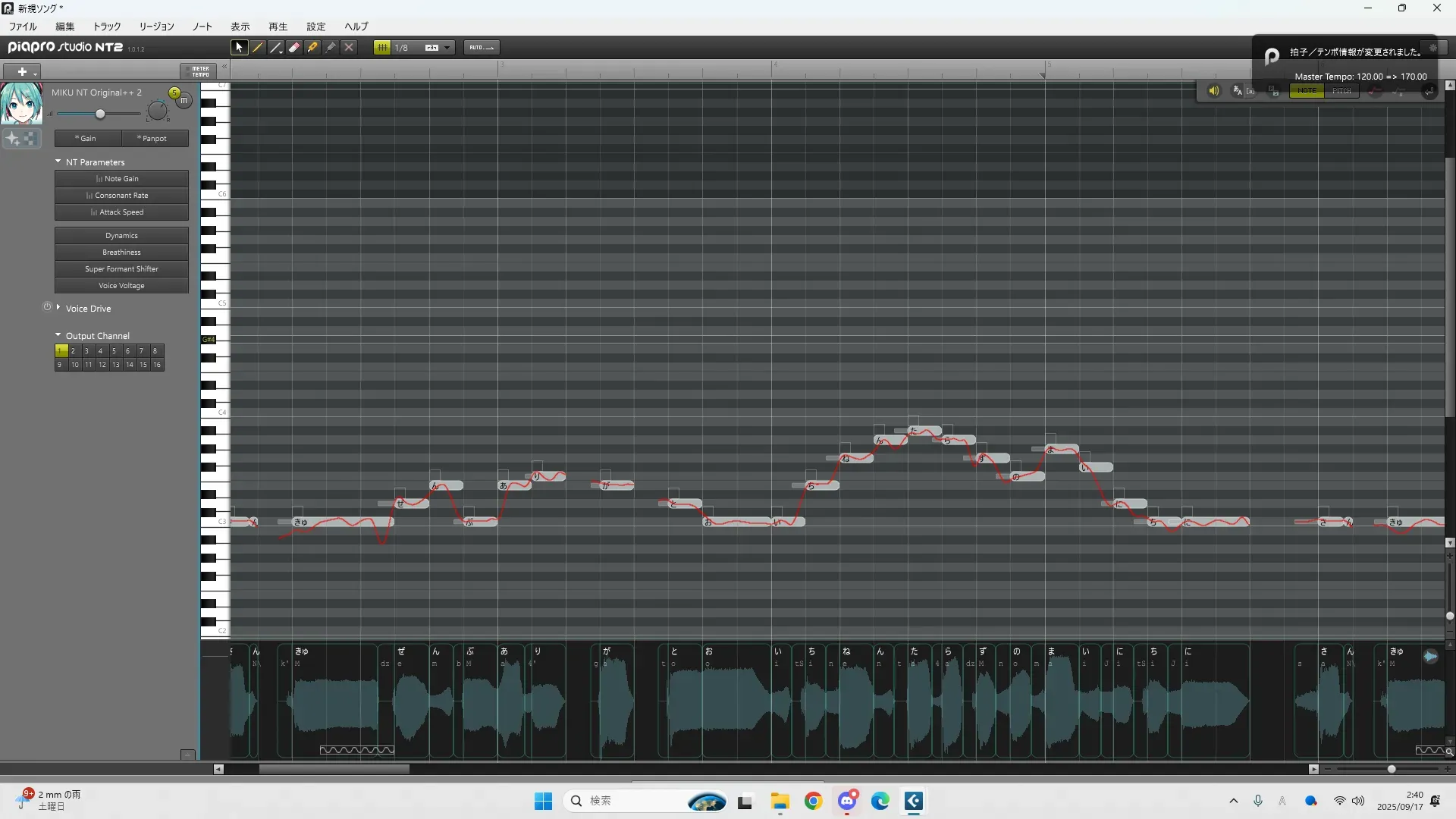
Task: Click the Dynamics parameter button
Action: [x=121, y=236]
